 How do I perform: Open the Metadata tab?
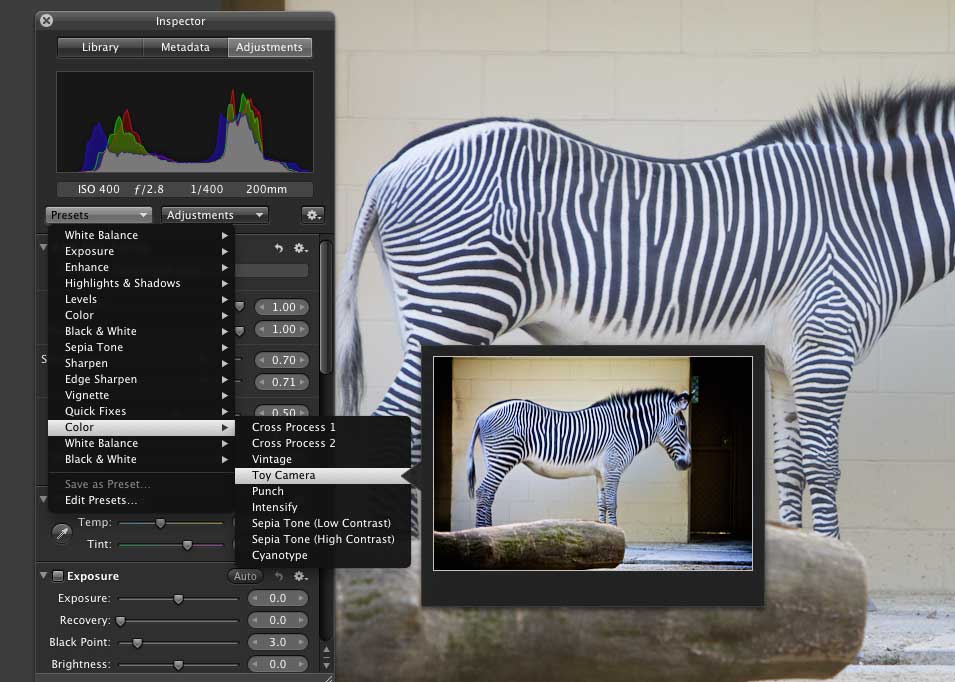click(x=185, y=47)
